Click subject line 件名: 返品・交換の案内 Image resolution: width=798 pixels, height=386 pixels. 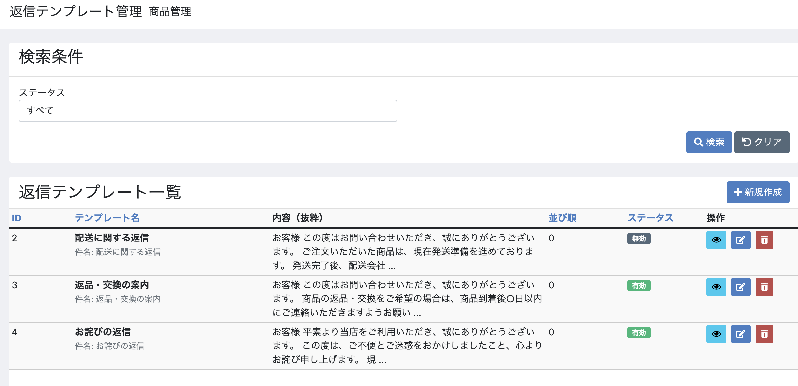(118, 299)
